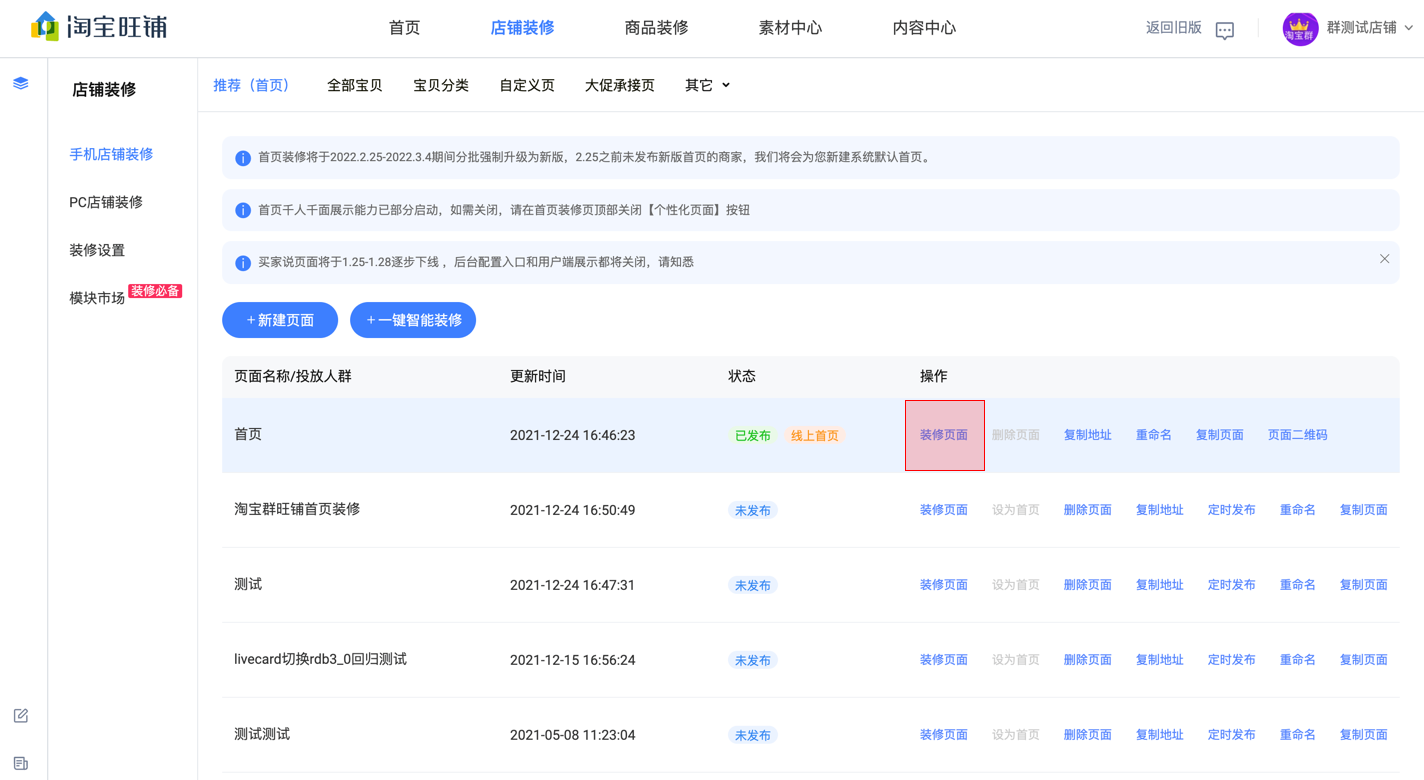Screen dimensions: 1424x780
Task: Click the 淘宝群 store avatar
Action: coord(1300,28)
